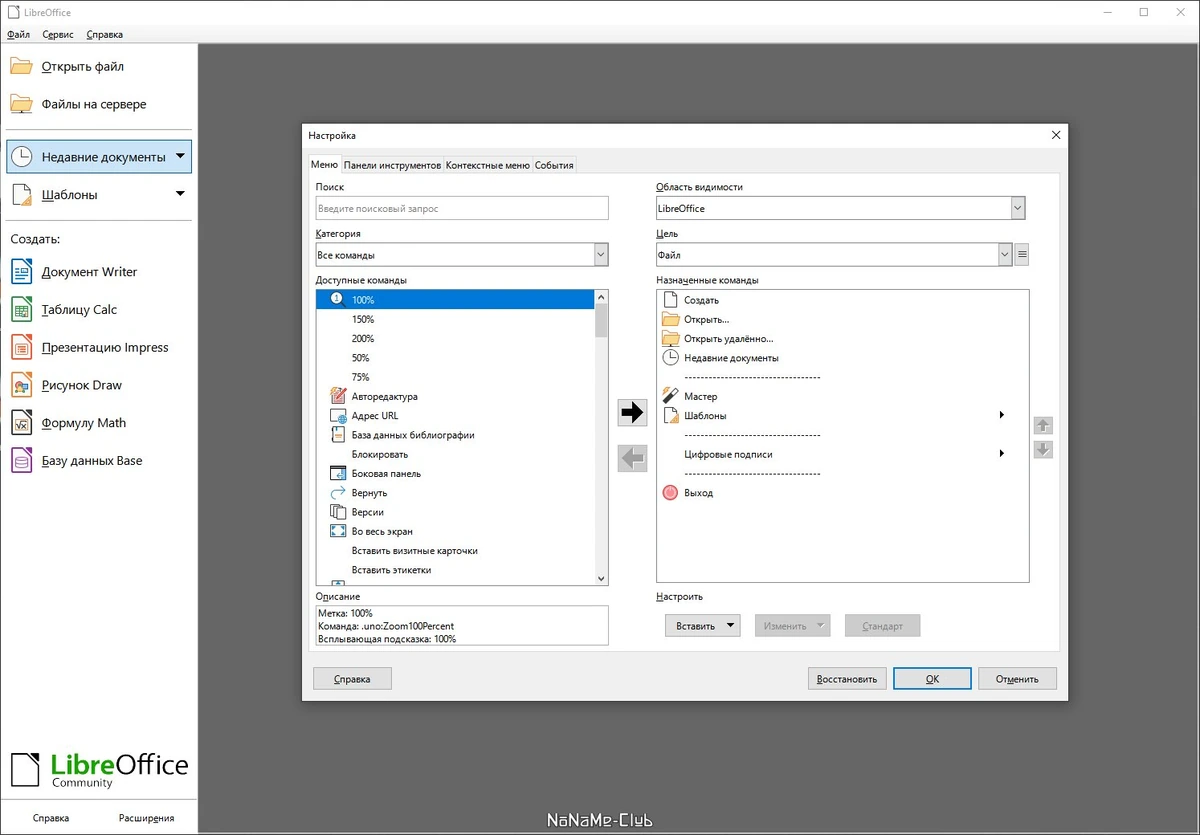Click the Impress presentation icon

22,348
